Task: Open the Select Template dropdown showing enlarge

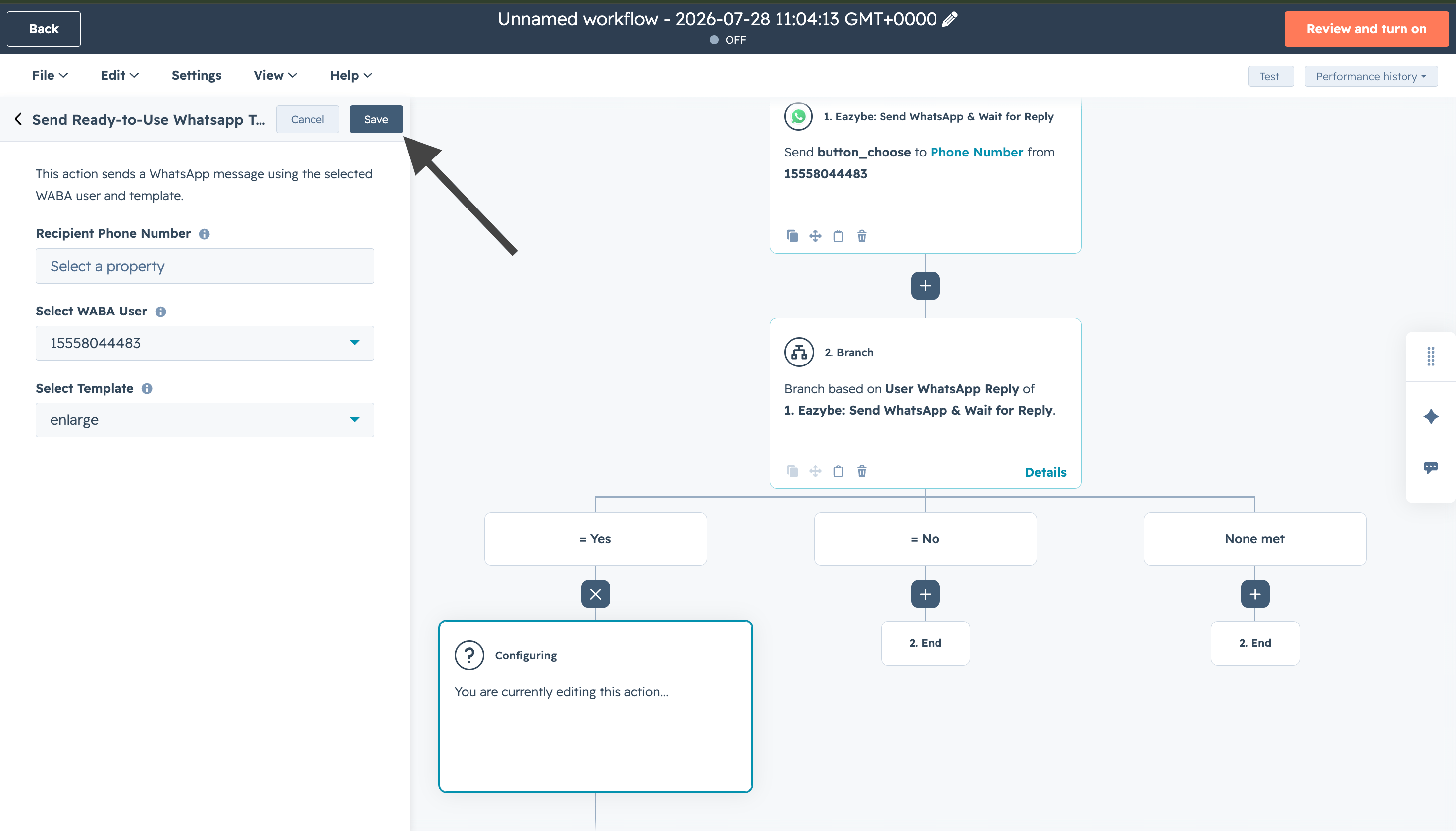Action: coord(205,420)
